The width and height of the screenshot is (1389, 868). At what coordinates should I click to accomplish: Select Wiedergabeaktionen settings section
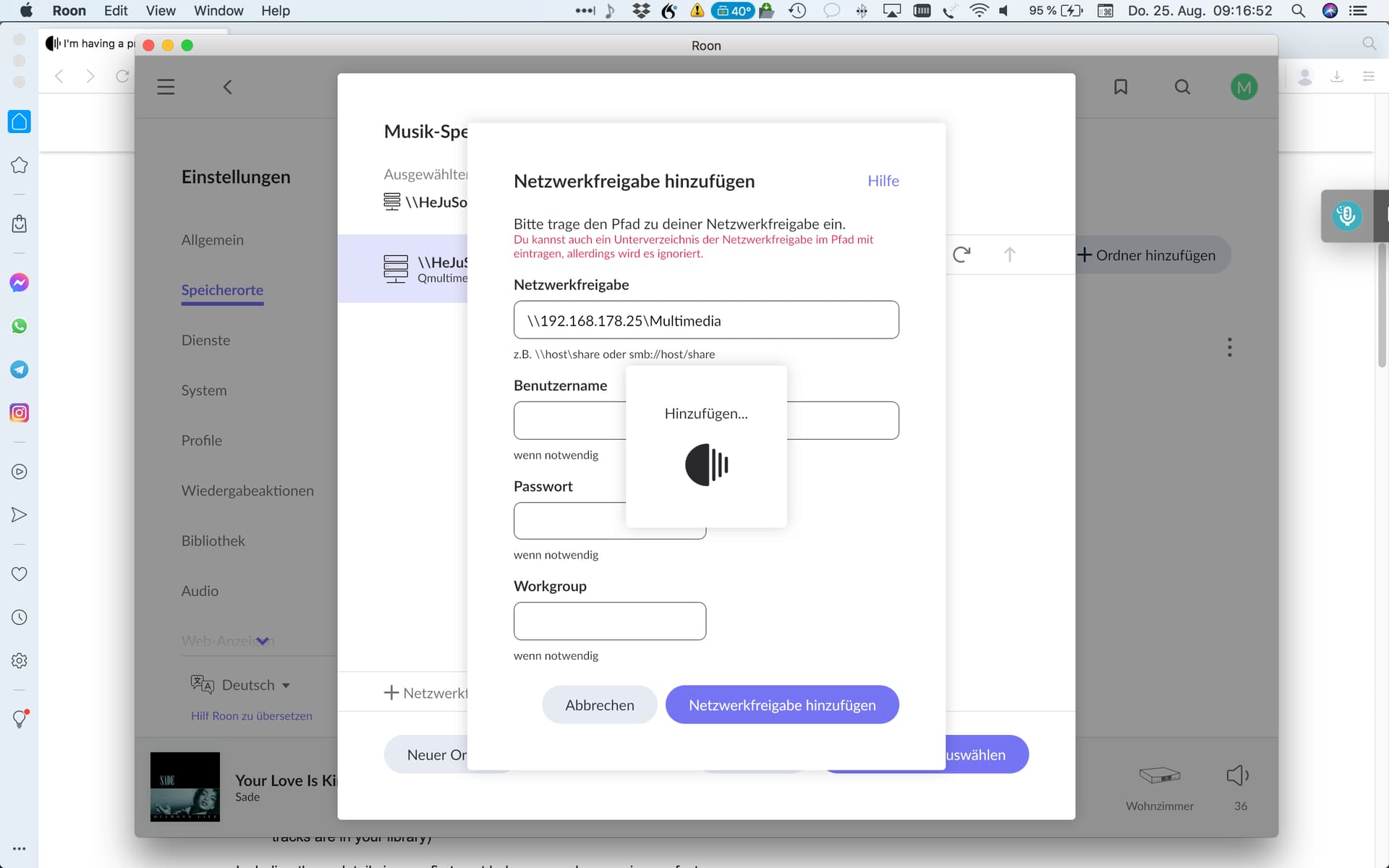click(247, 490)
